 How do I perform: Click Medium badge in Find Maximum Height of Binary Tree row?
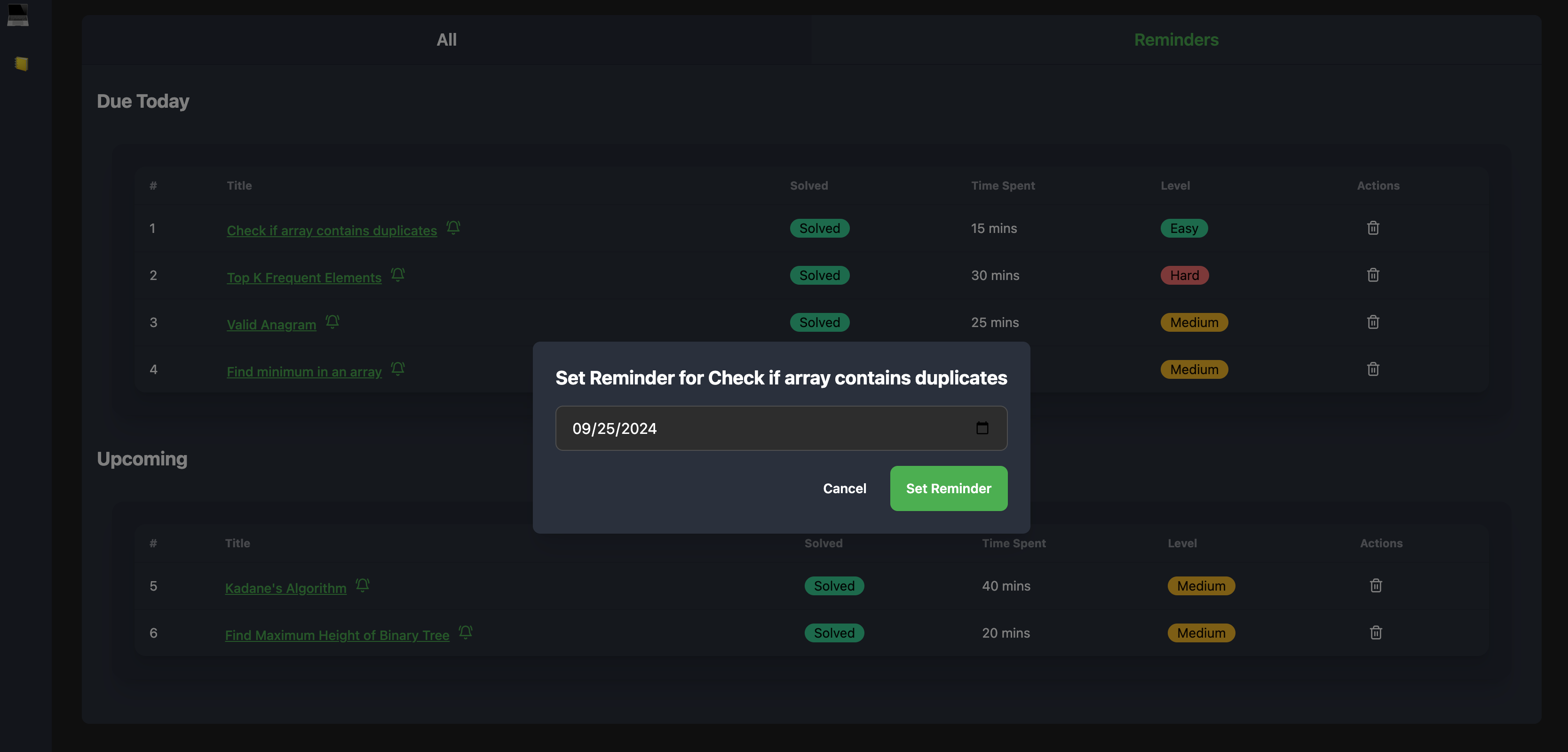coord(1201,632)
